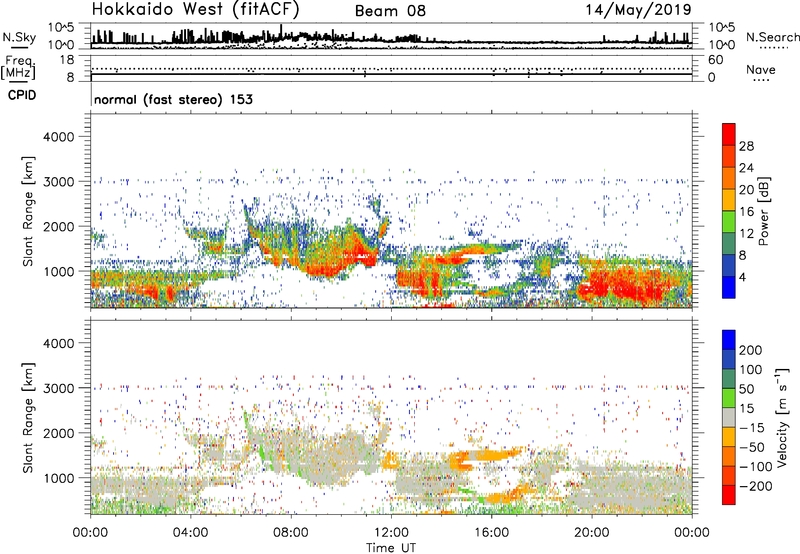The image size is (800, 554).
Task: Click the "Nave" legend label
Action: coord(761,69)
